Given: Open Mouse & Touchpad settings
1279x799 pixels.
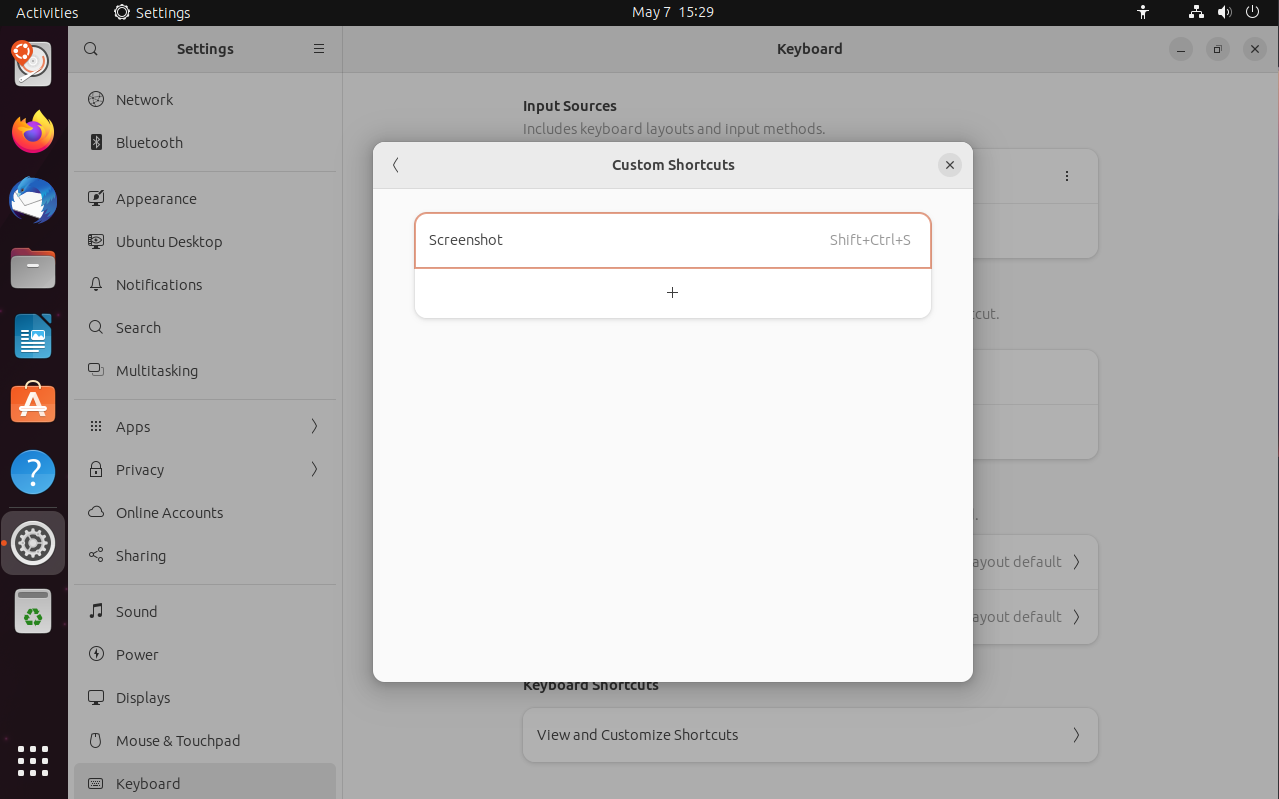Looking at the screenshot, I should (x=205, y=741).
